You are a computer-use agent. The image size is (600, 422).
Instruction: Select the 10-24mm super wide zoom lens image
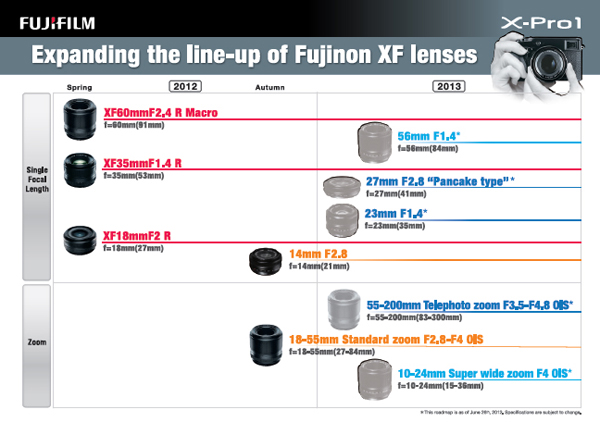point(375,379)
